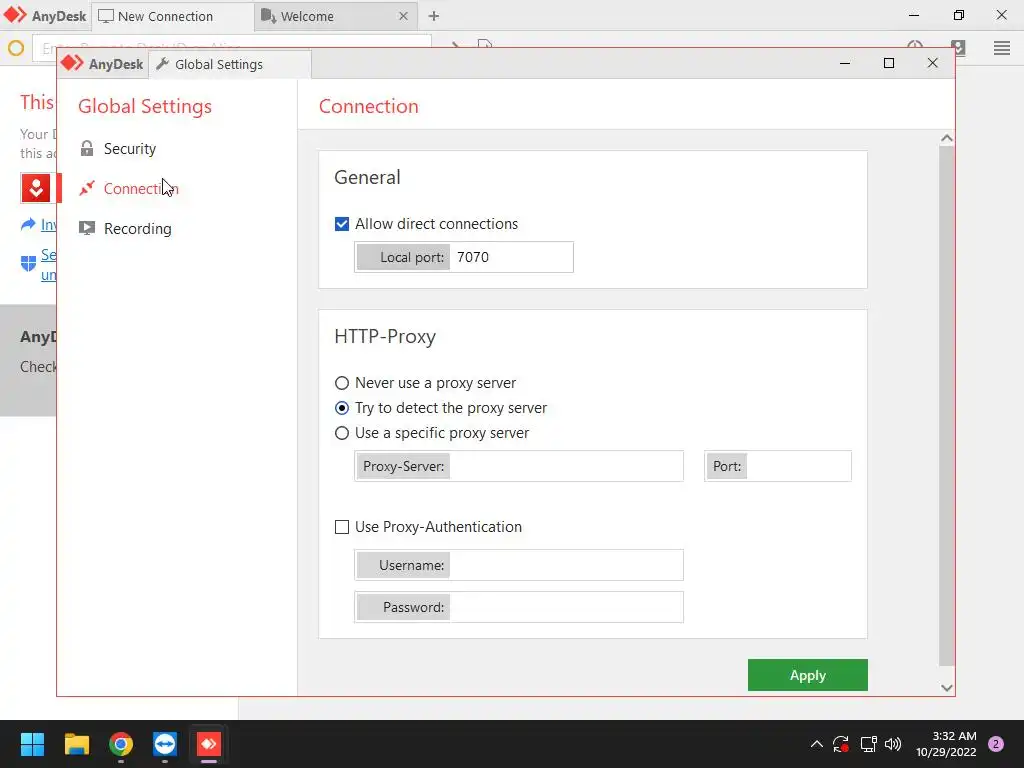Enable Use Proxy-Authentication checkbox

click(x=342, y=527)
